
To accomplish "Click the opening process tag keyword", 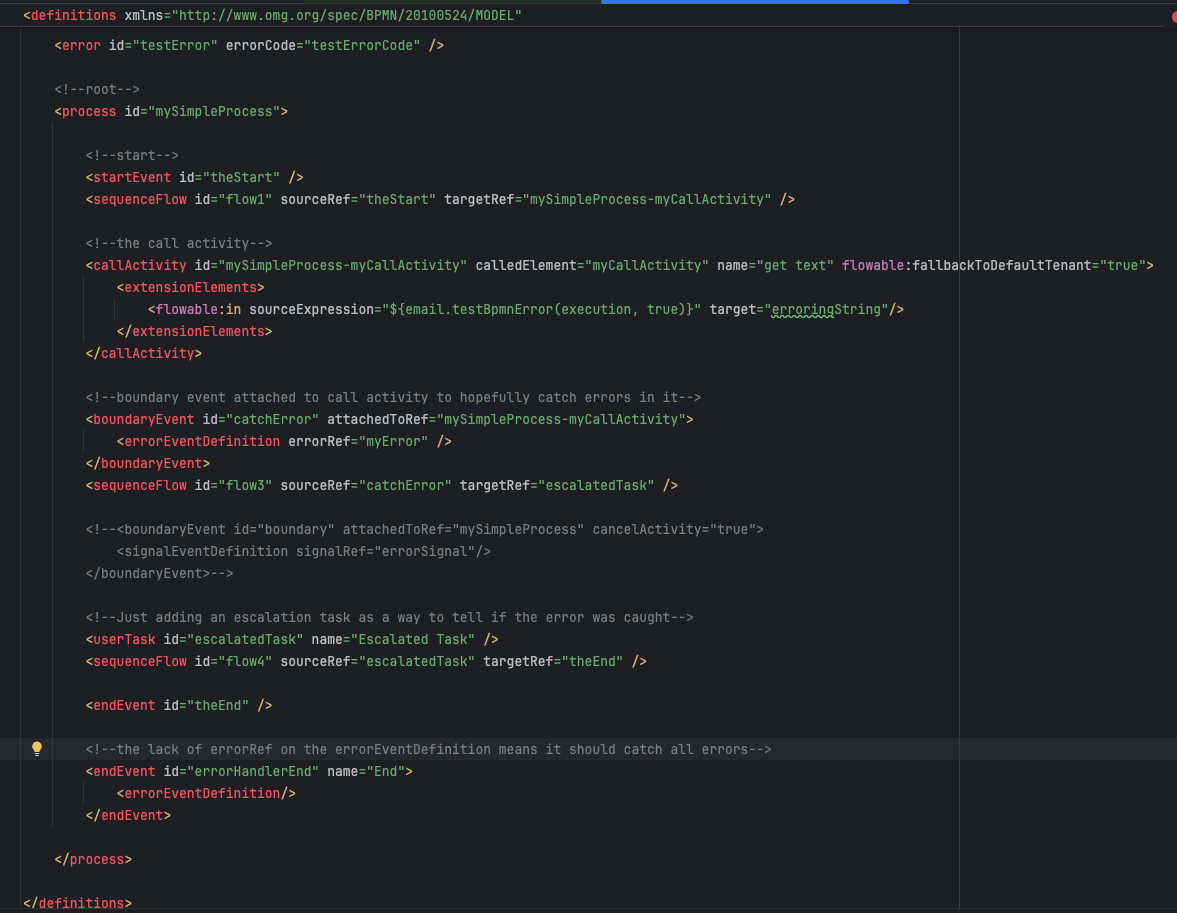I will click(89, 112).
